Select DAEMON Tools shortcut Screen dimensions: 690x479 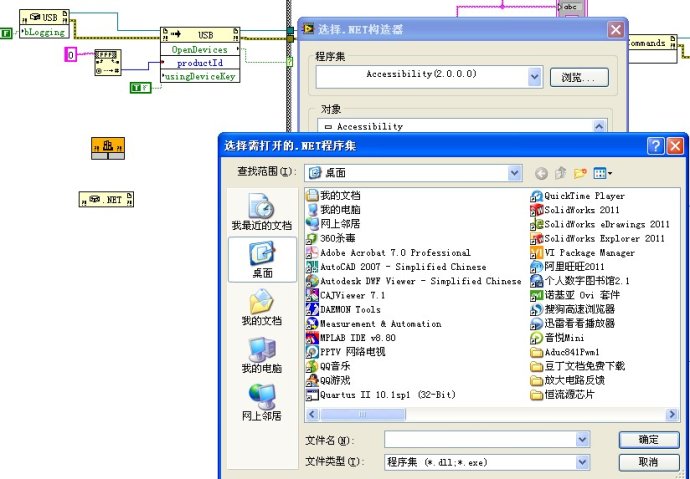tap(344, 309)
